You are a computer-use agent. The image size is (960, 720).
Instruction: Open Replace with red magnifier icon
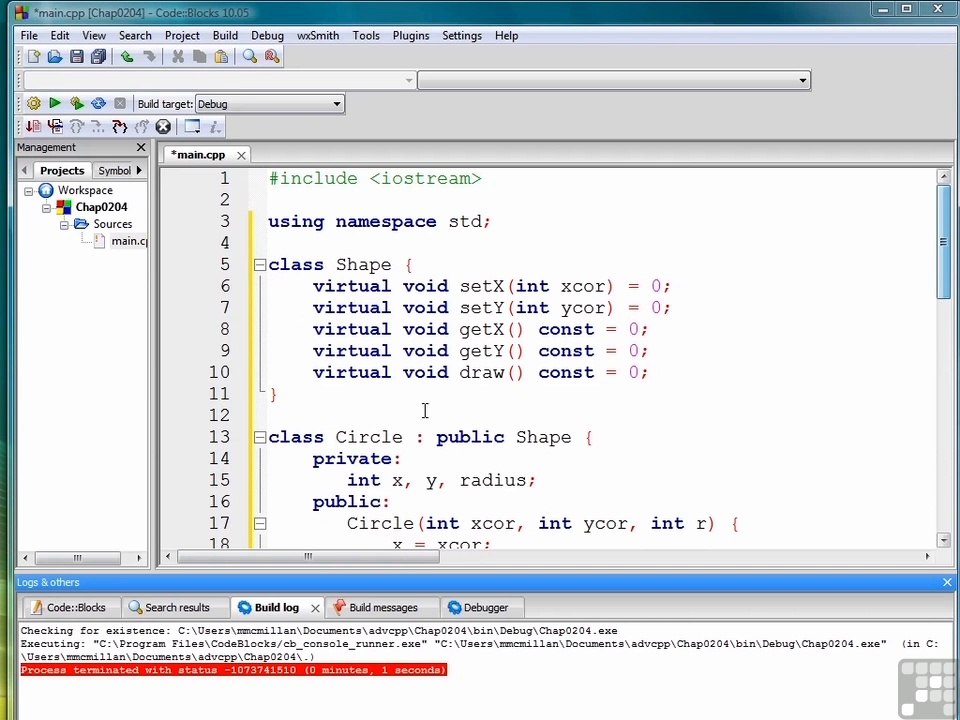click(272, 57)
